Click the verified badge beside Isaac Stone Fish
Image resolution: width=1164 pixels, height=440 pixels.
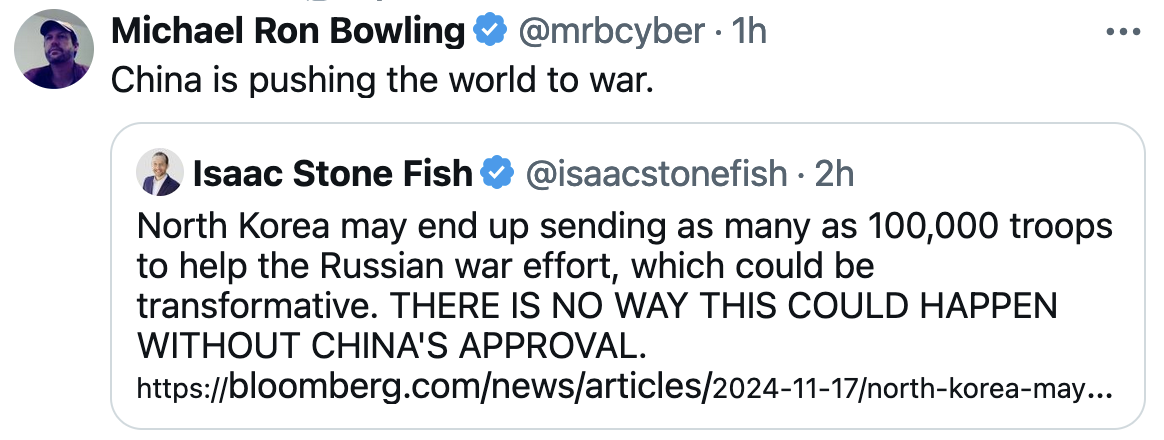(x=497, y=174)
